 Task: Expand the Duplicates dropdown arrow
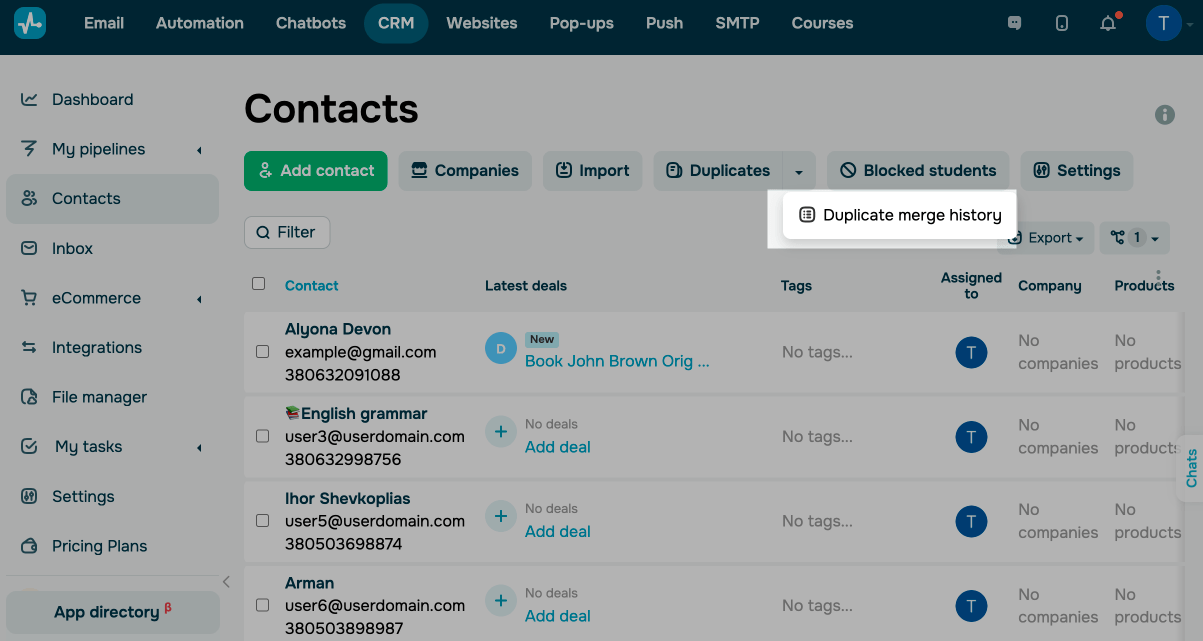799,171
